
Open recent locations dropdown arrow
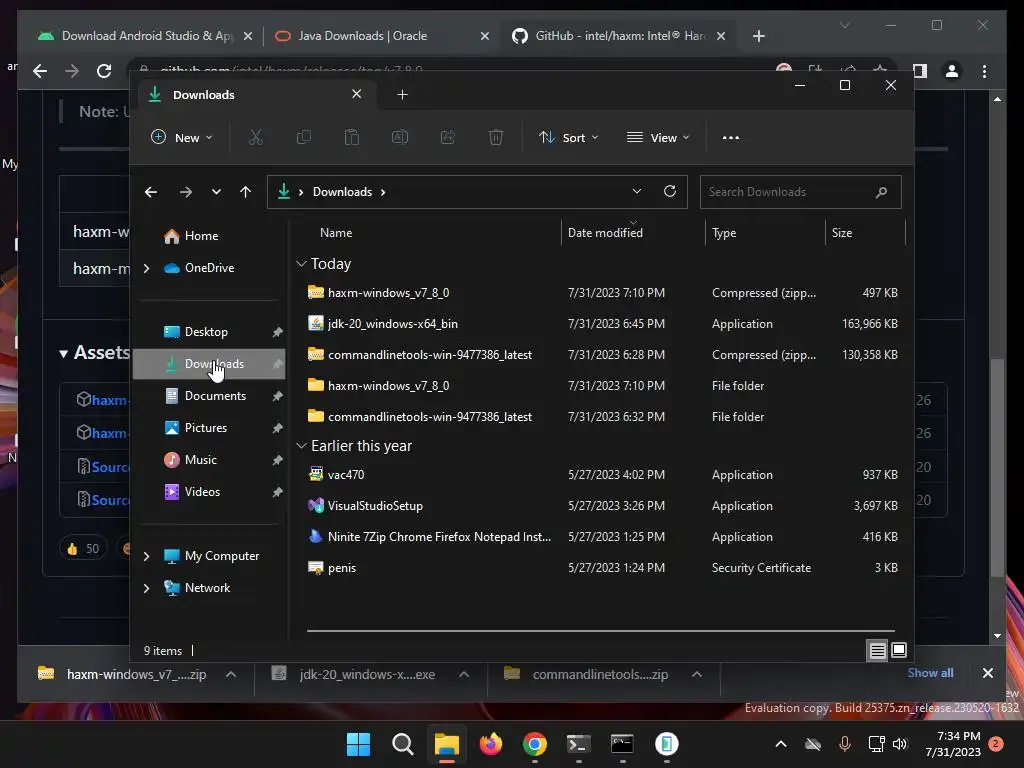coord(216,192)
